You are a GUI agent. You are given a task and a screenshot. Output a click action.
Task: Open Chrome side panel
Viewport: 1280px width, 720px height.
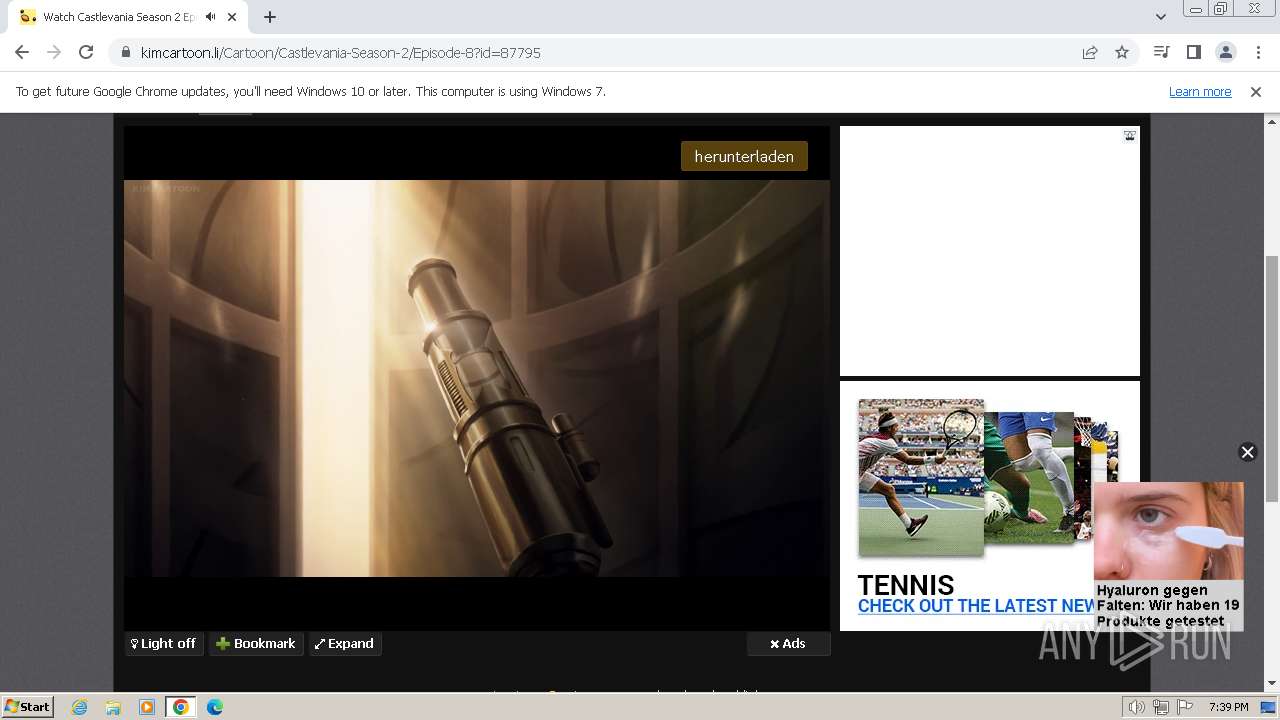[x=1193, y=52]
